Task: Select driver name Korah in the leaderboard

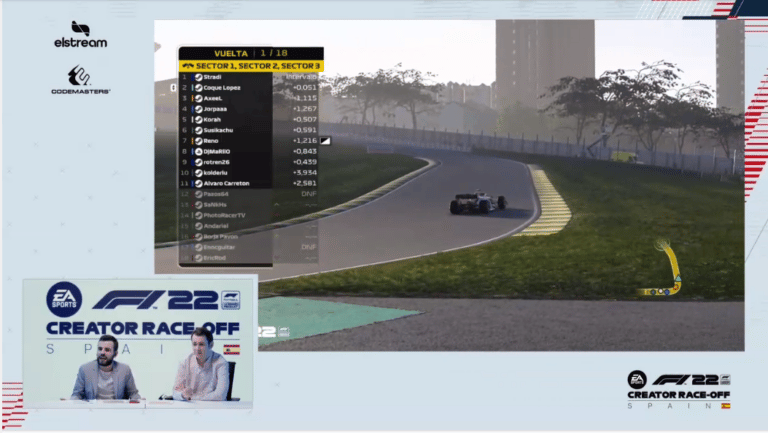Action: 212,120
